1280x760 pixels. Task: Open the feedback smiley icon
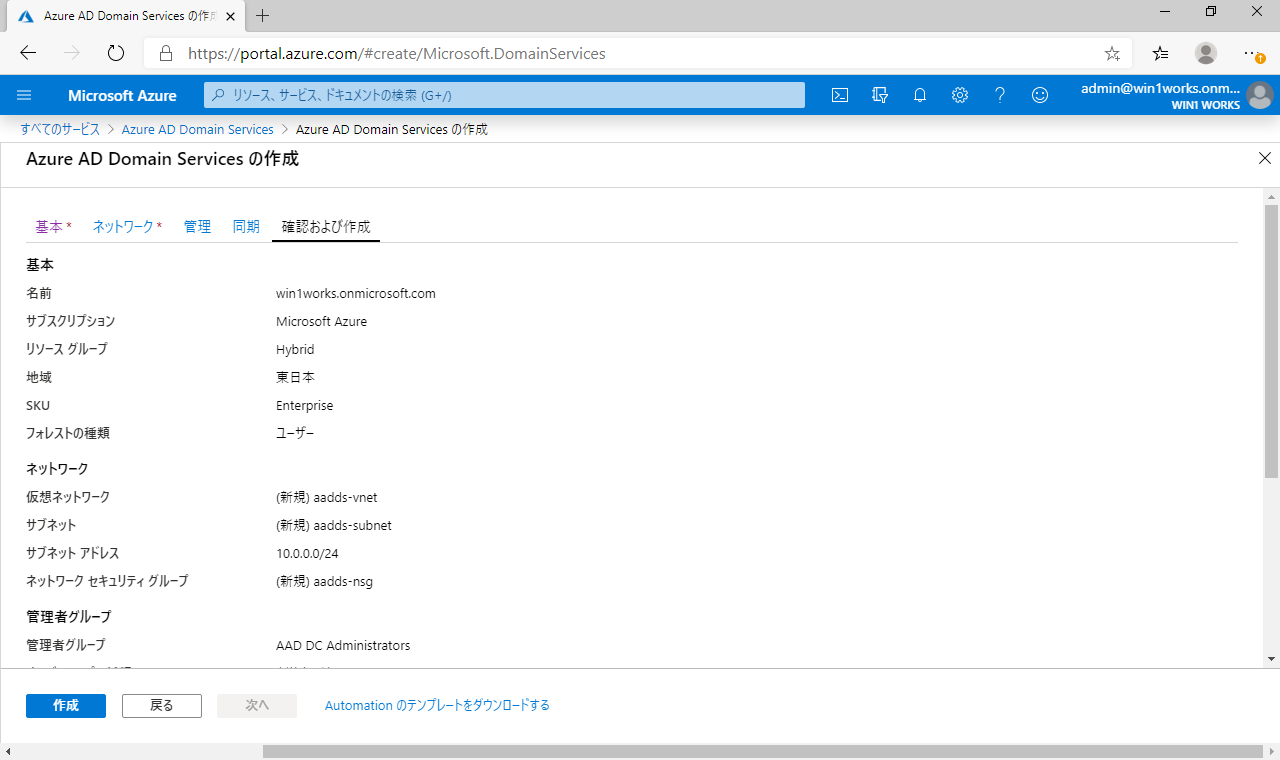[1040, 95]
